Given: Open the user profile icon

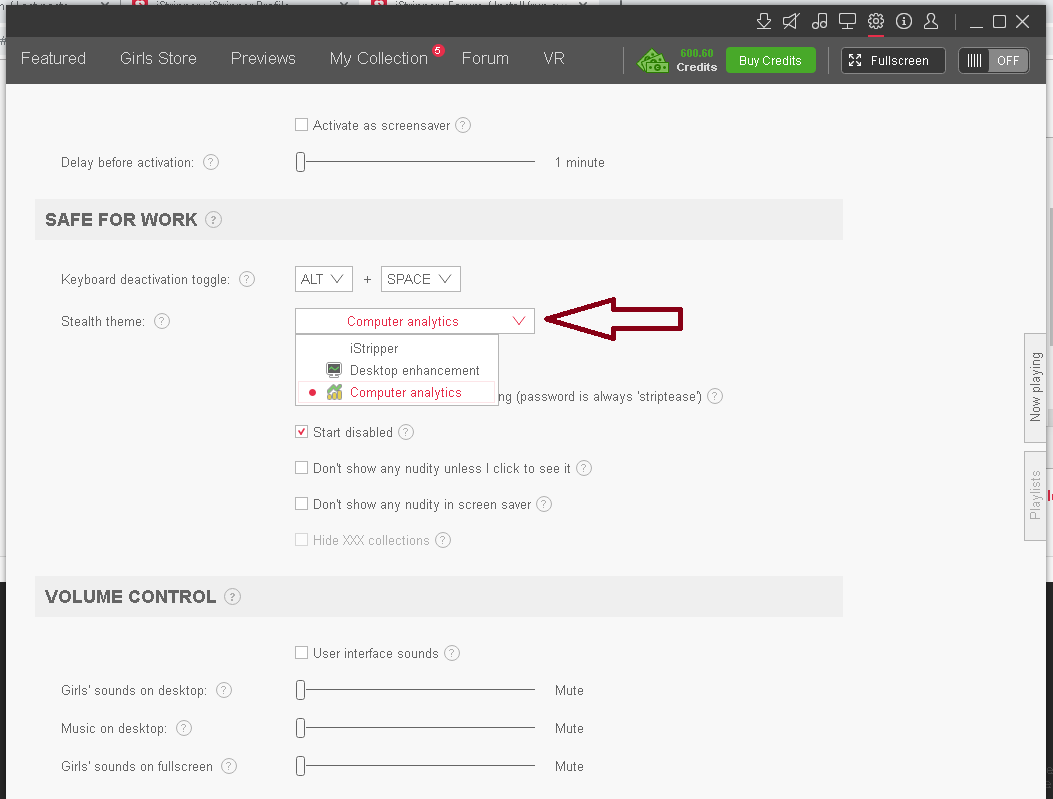Looking at the screenshot, I should coord(931,21).
